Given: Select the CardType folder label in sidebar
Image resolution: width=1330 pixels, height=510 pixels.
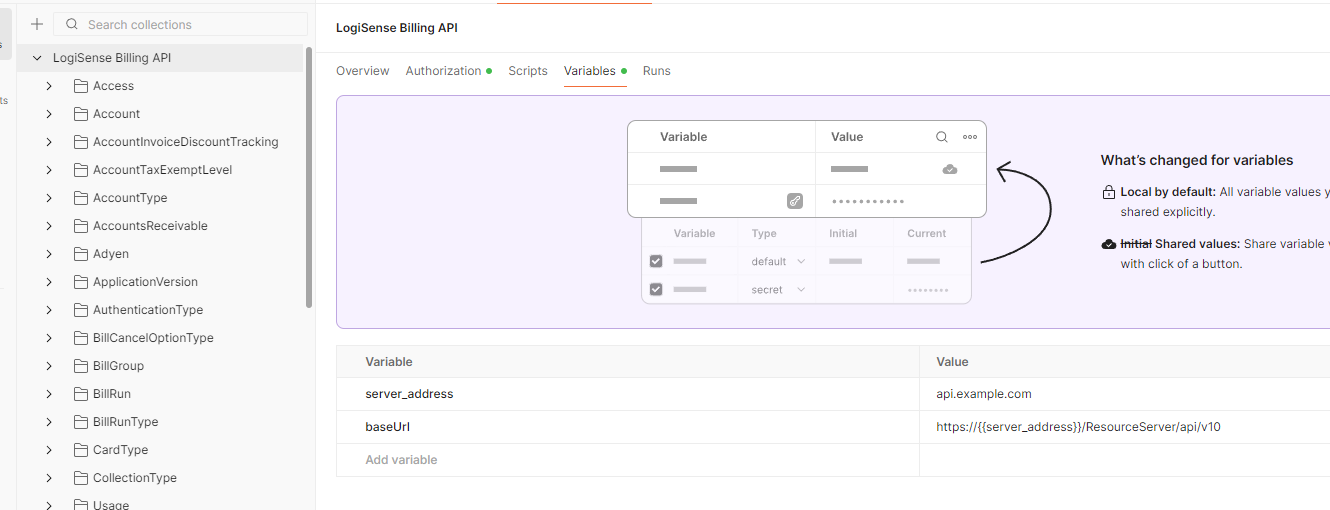Looking at the screenshot, I should point(120,450).
